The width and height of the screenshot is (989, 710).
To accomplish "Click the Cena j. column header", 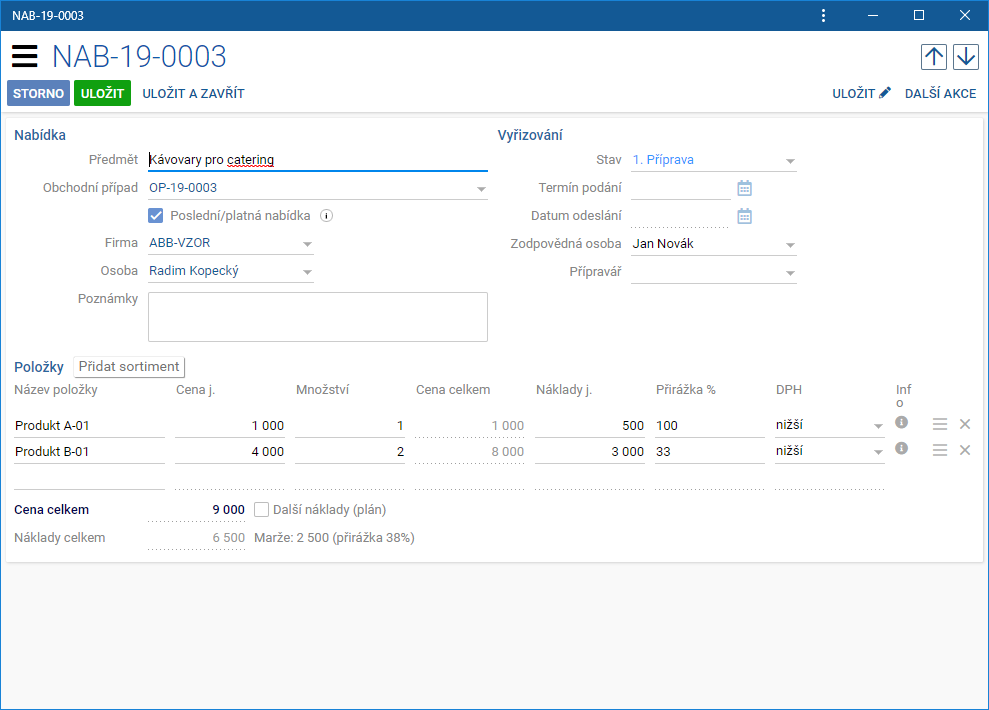I will coord(196,390).
